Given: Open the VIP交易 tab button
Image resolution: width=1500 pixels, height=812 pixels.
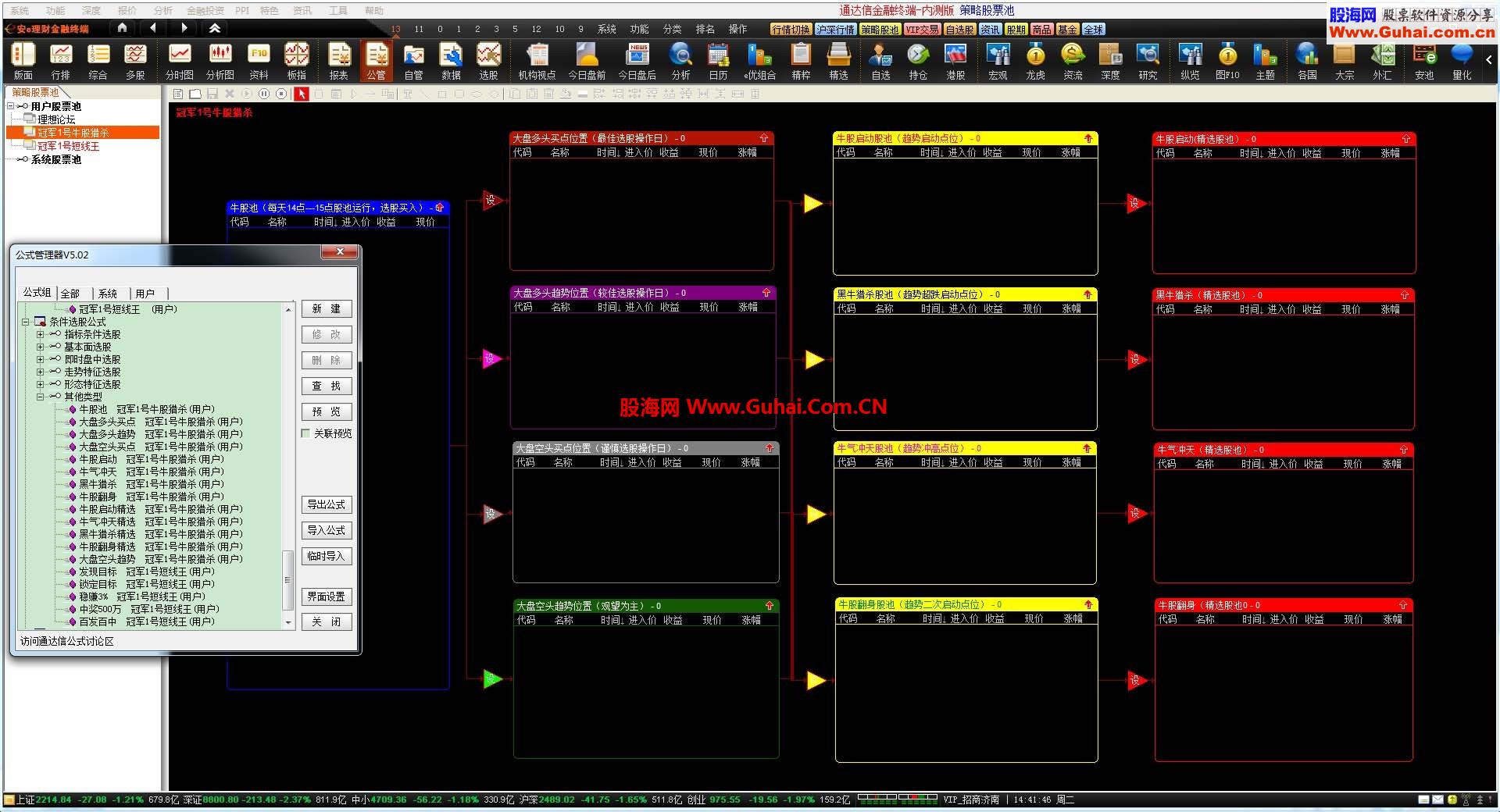Looking at the screenshot, I should (x=922, y=30).
